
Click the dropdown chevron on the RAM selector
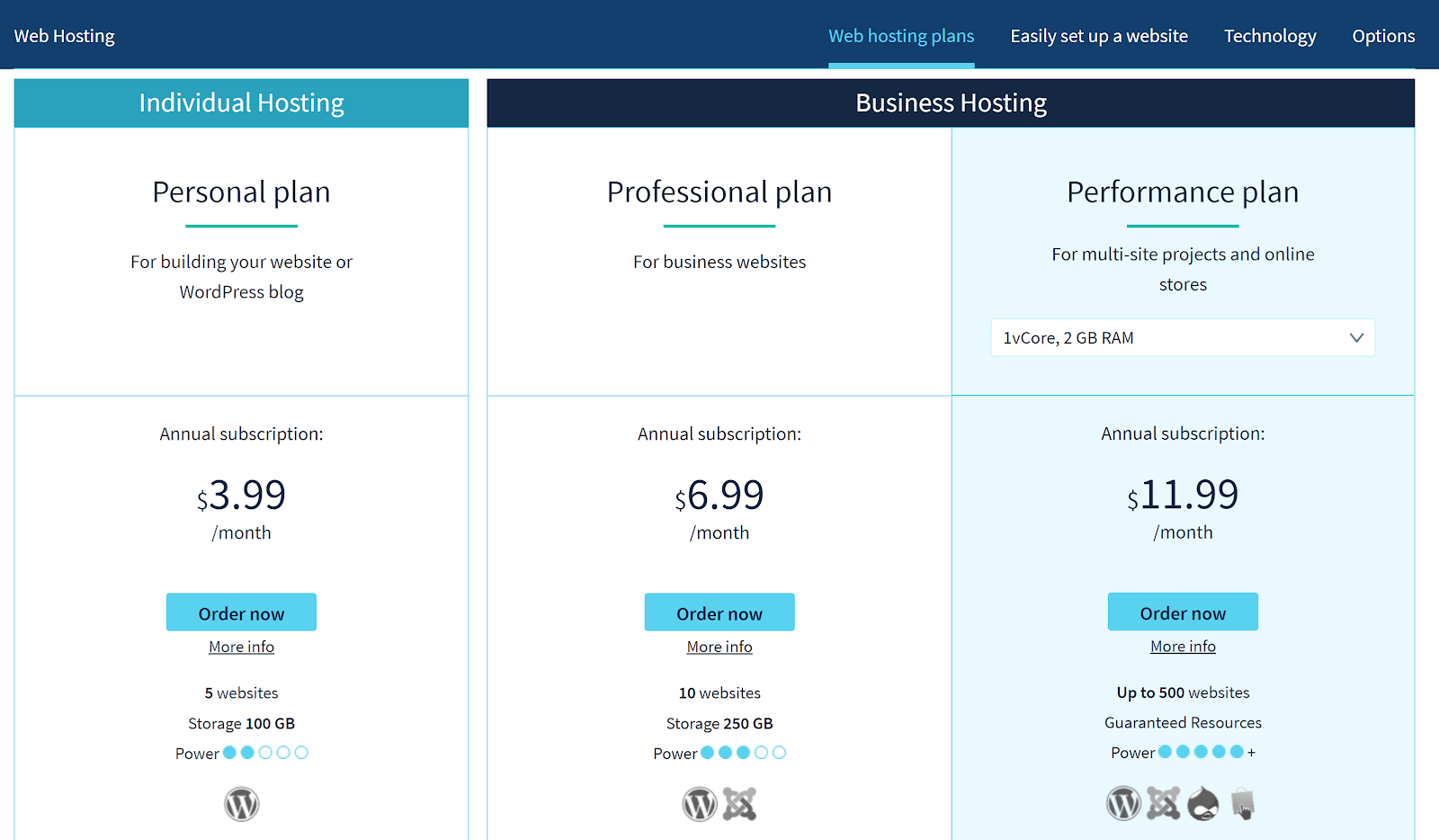click(1356, 337)
